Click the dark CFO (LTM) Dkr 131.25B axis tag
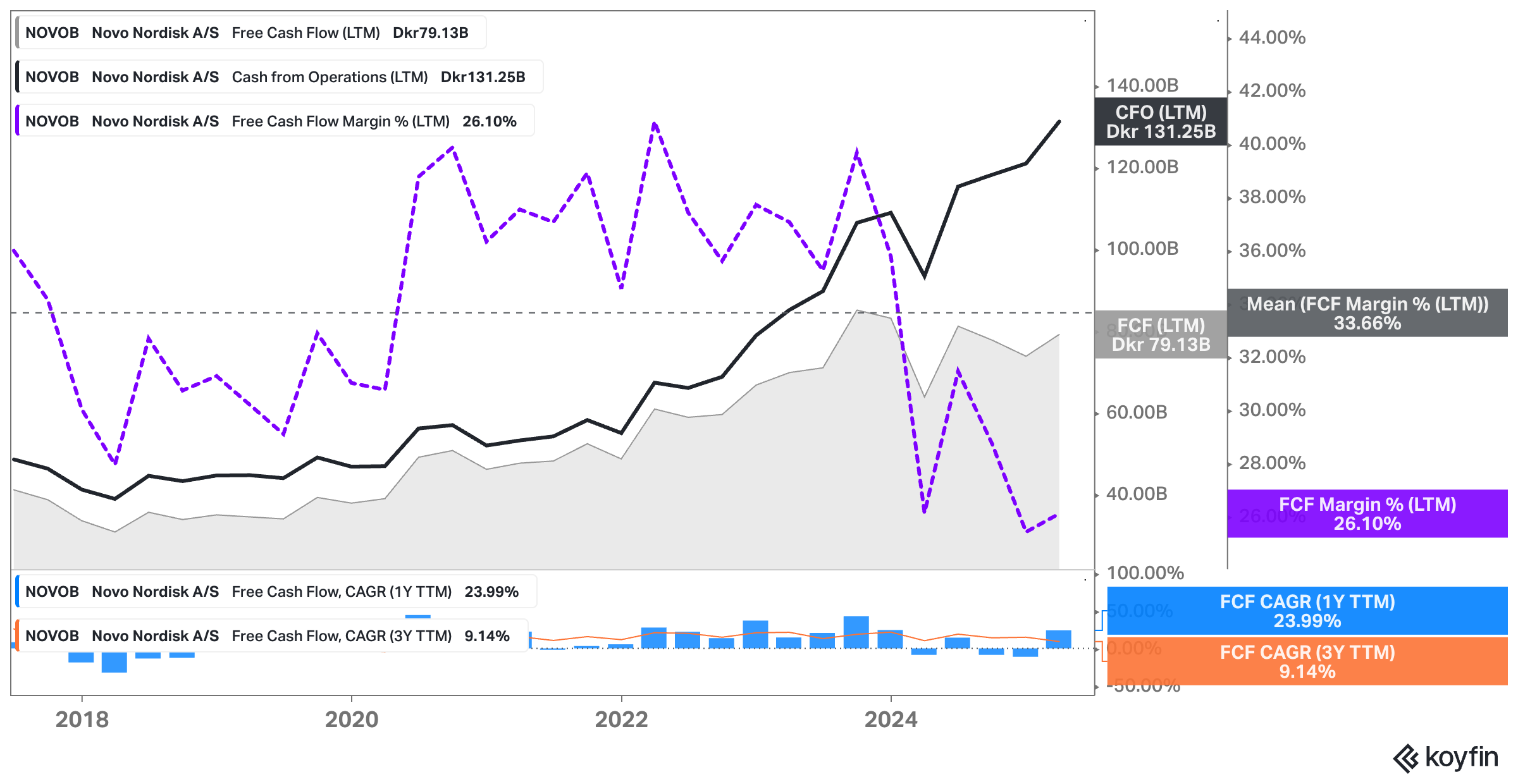 (x=1161, y=122)
